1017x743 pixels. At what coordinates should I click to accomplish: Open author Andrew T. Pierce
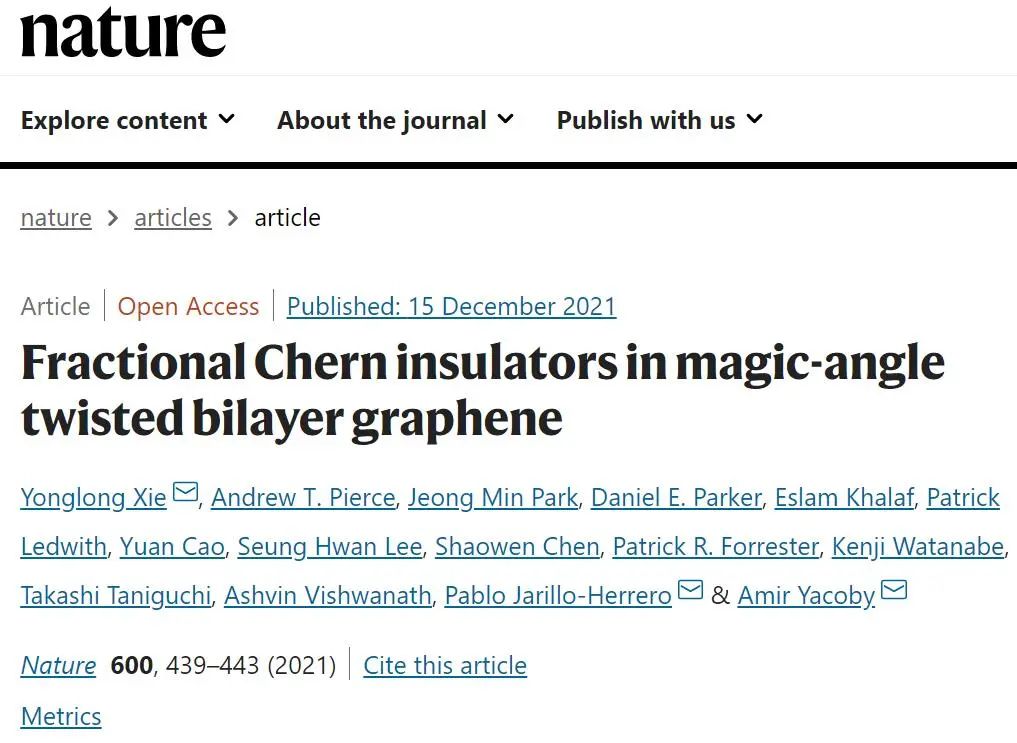point(304,497)
